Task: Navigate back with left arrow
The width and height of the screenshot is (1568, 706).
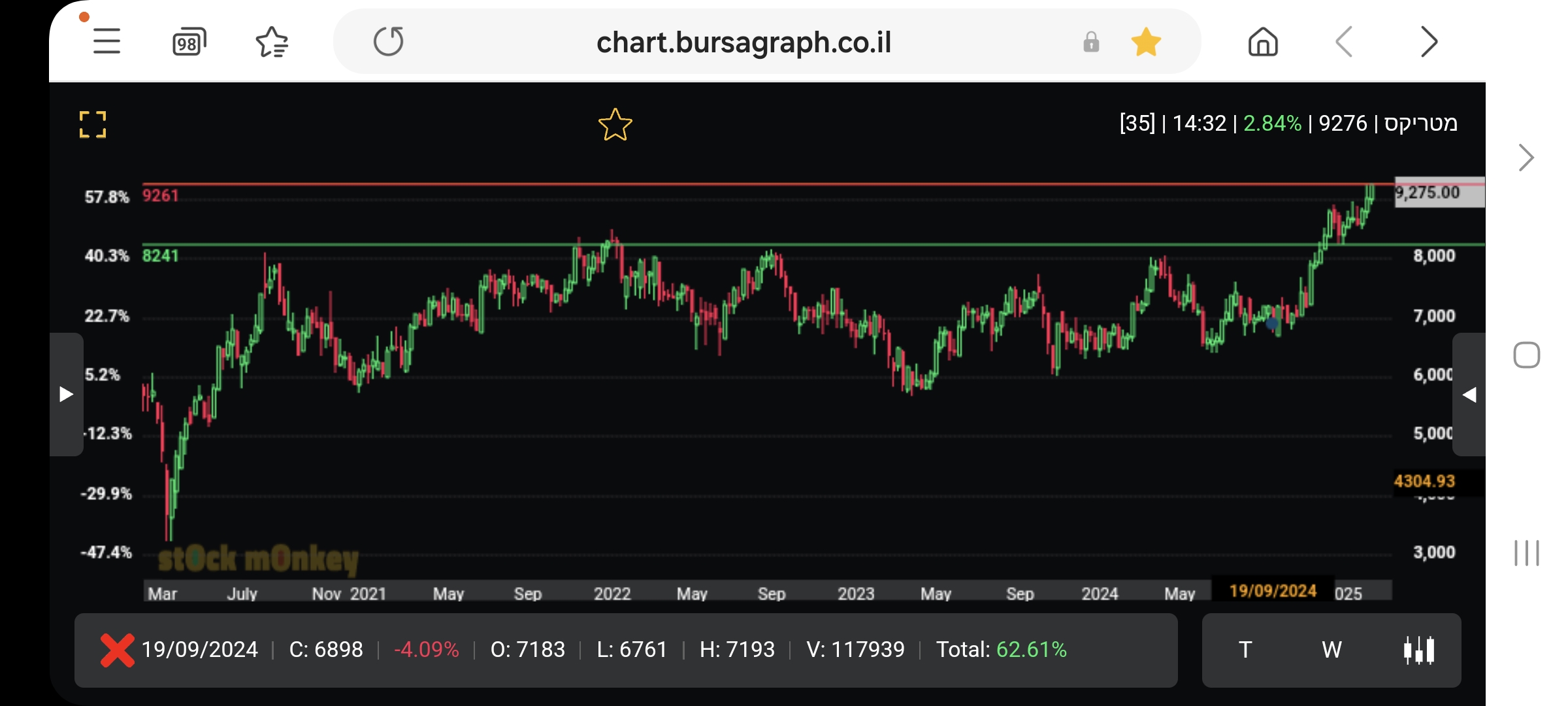Action: pos(1345,42)
